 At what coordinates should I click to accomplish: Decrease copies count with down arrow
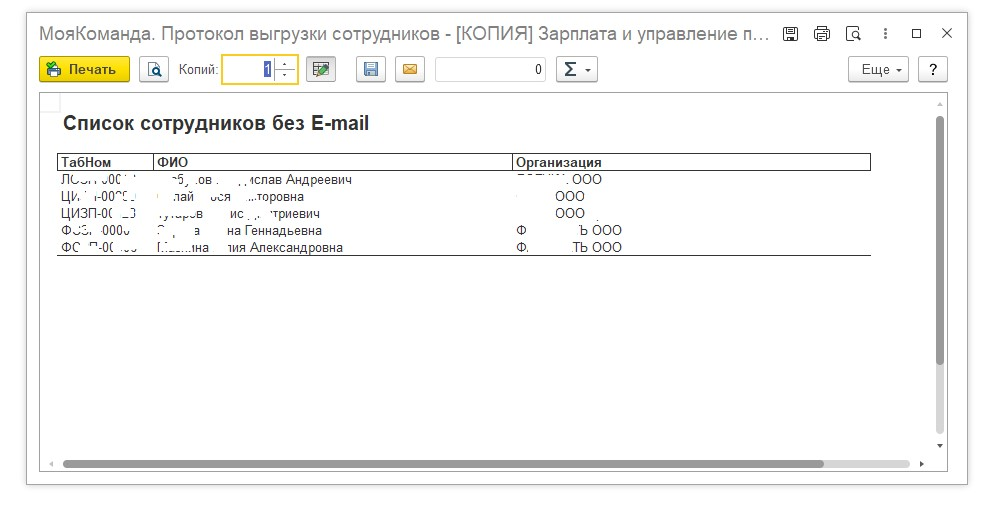click(x=286, y=75)
